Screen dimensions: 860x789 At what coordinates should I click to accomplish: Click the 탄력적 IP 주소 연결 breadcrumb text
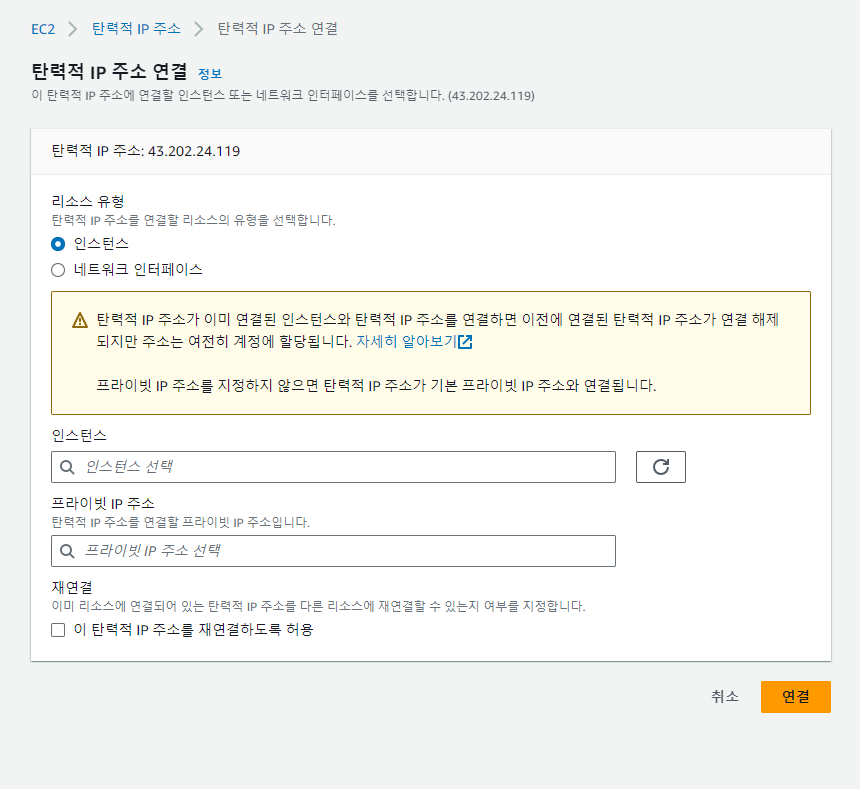coord(278,29)
